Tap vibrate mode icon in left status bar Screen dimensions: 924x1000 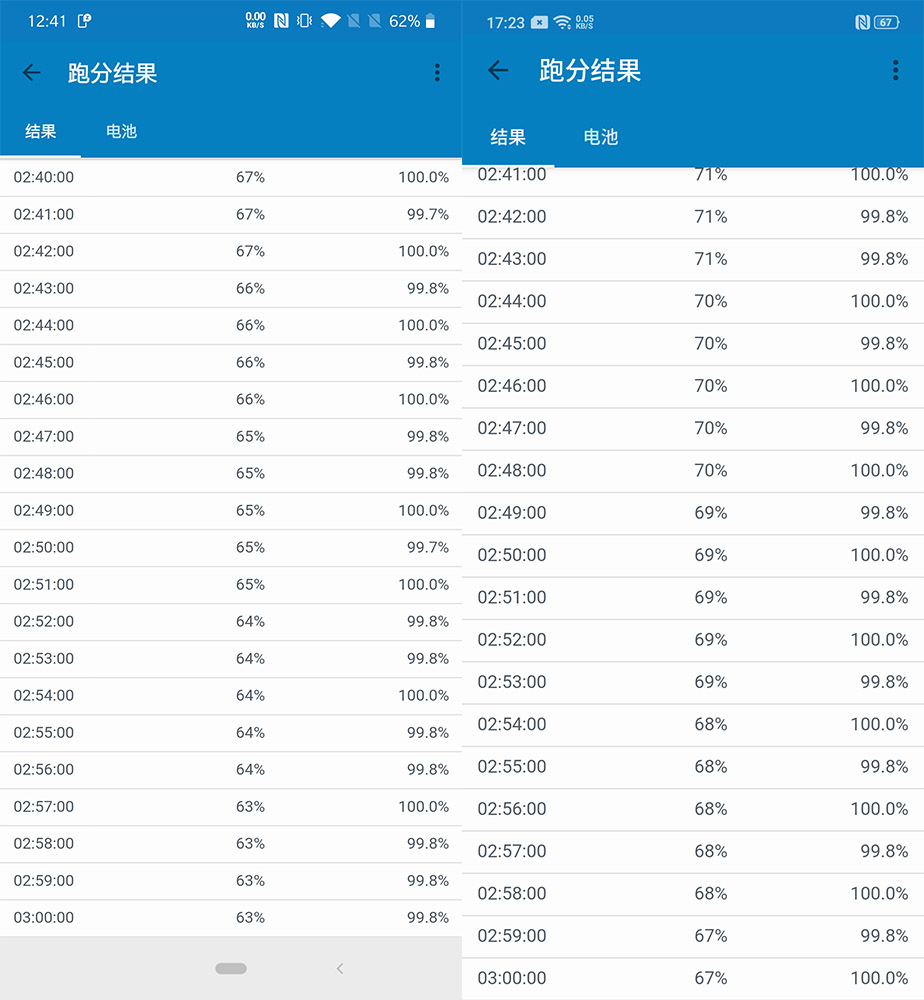(304, 21)
